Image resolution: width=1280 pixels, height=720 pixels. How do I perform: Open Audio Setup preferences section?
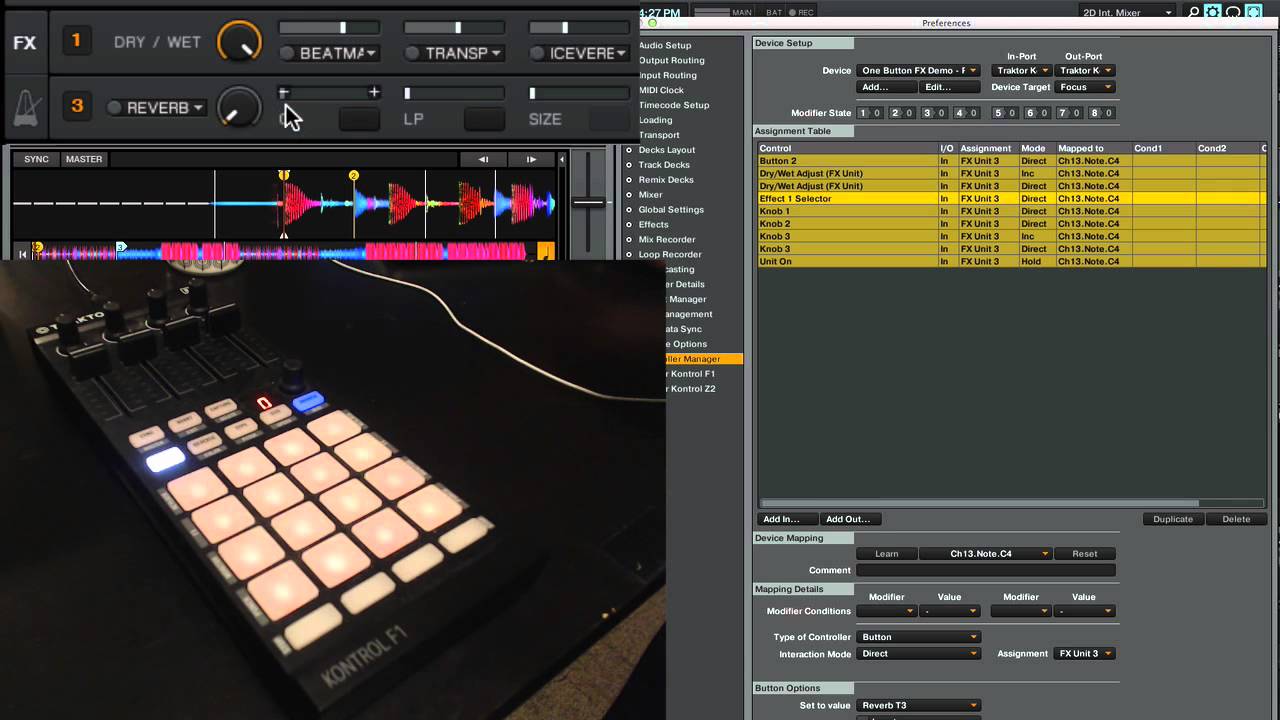pos(665,45)
